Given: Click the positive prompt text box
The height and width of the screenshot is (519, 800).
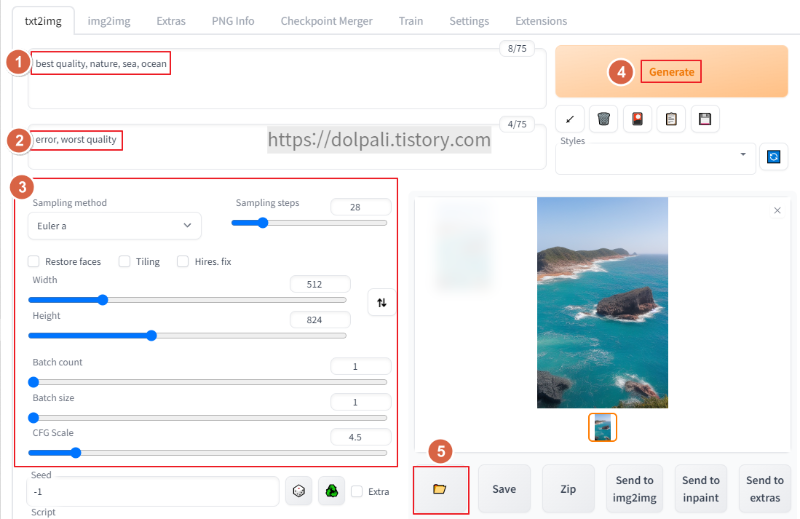Looking at the screenshot, I should point(287,79).
